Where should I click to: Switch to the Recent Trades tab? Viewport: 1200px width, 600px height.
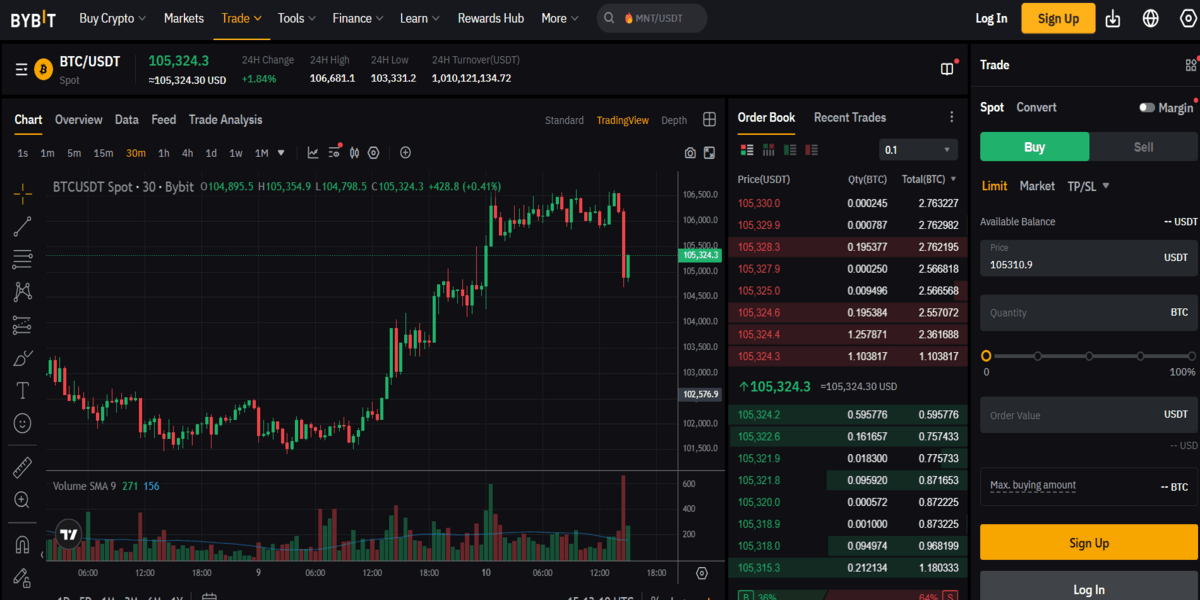(849, 117)
